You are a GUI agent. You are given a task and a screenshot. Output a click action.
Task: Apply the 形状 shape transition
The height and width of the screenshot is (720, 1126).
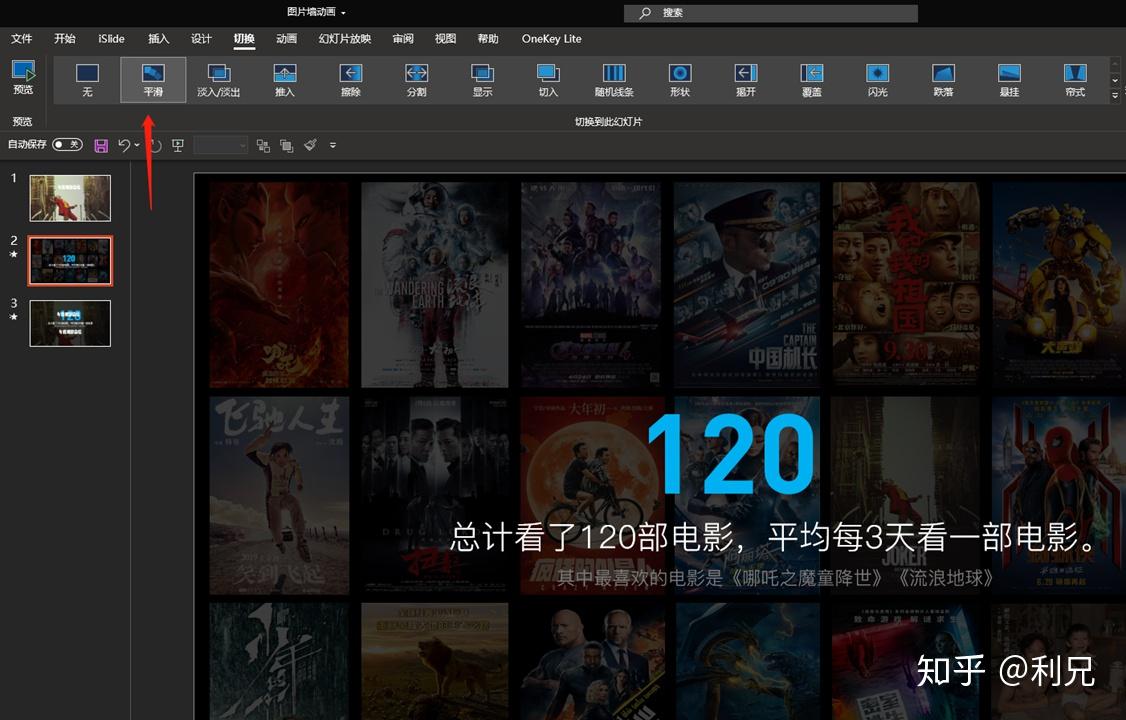[x=680, y=80]
